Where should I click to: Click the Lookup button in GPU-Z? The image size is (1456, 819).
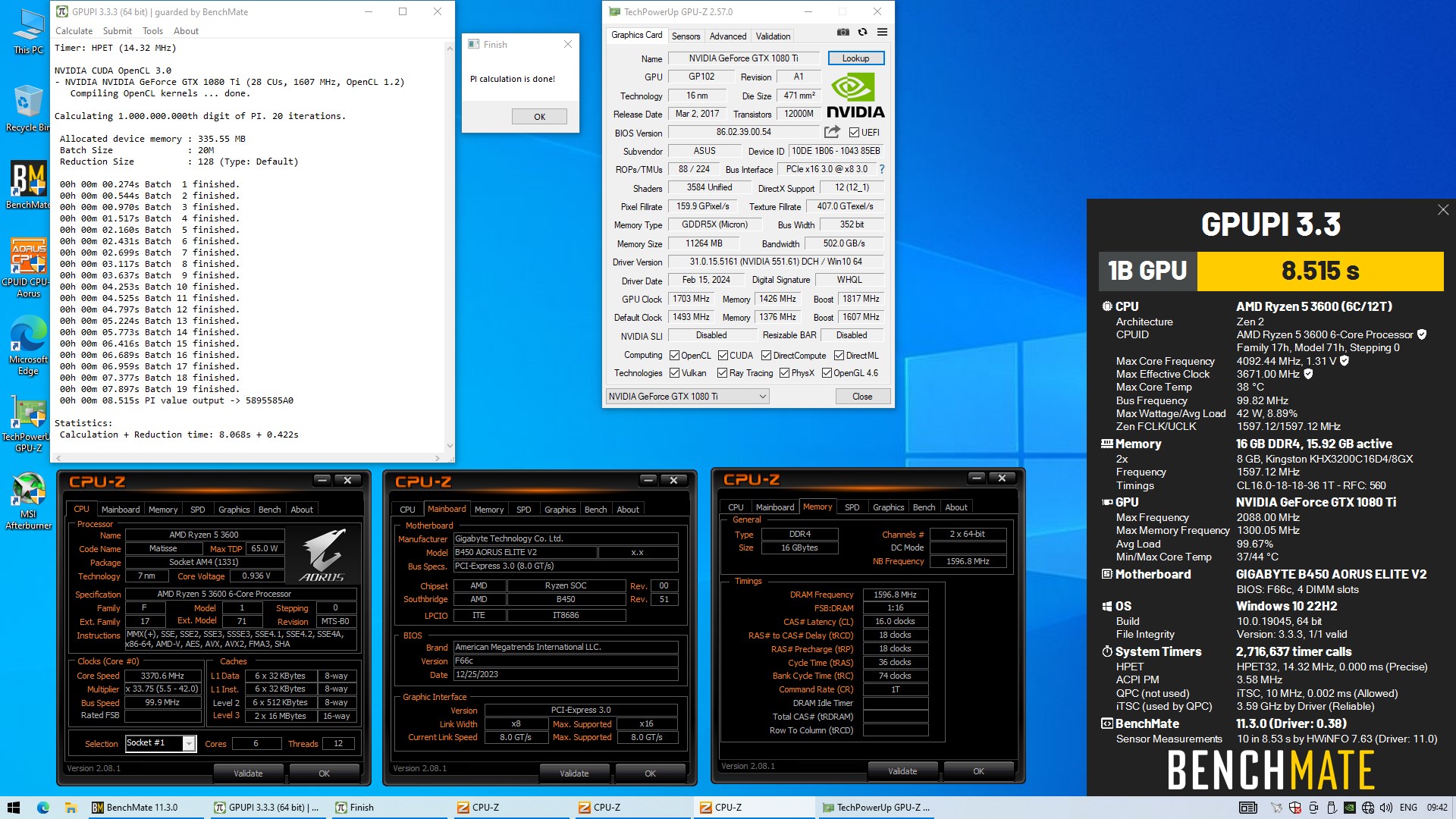(x=855, y=58)
